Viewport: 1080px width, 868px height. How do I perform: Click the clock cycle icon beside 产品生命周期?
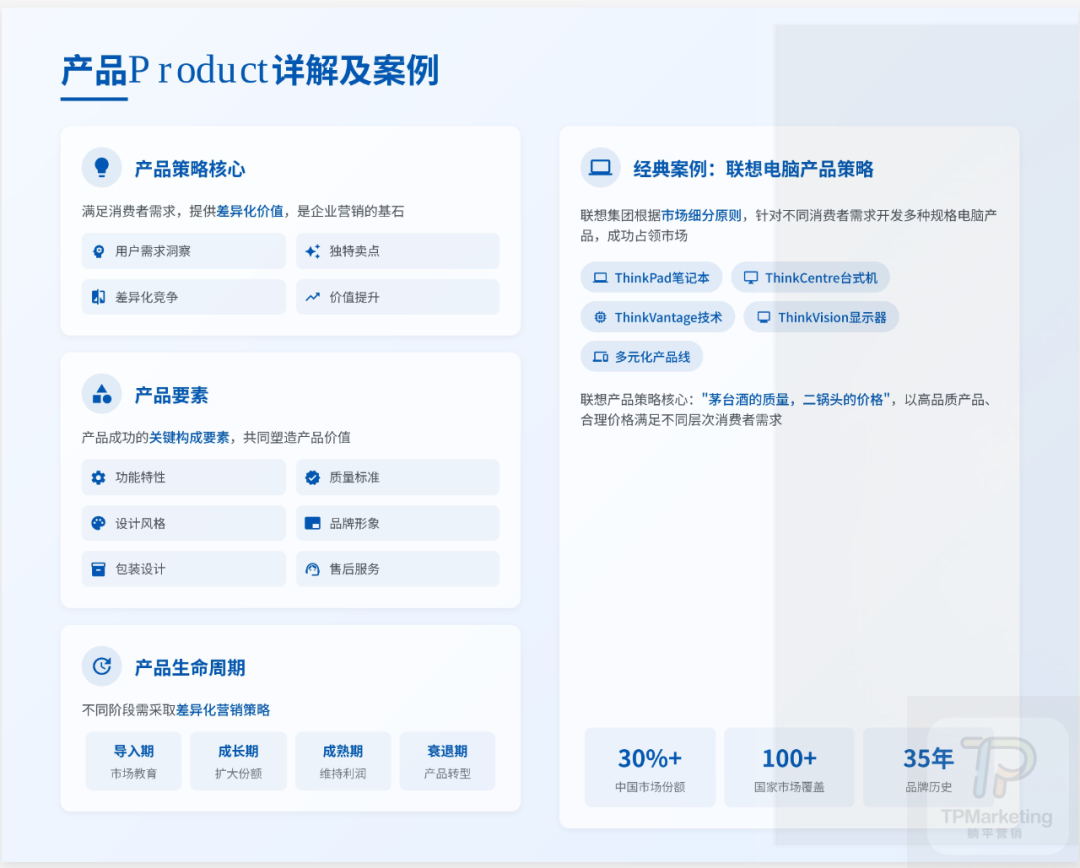[102, 666]
